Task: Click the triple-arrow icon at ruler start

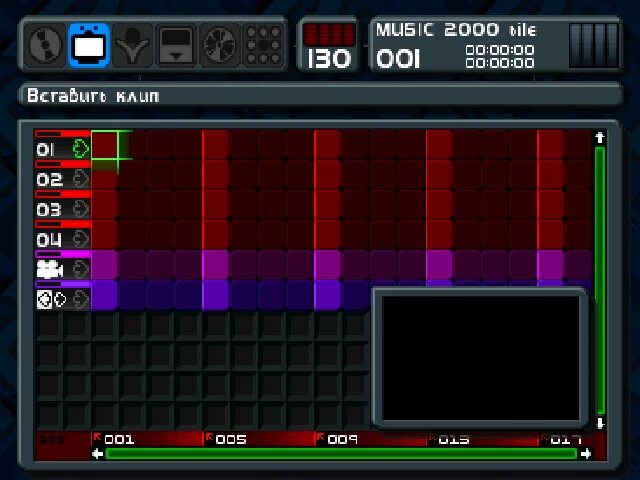Action: 52,440
